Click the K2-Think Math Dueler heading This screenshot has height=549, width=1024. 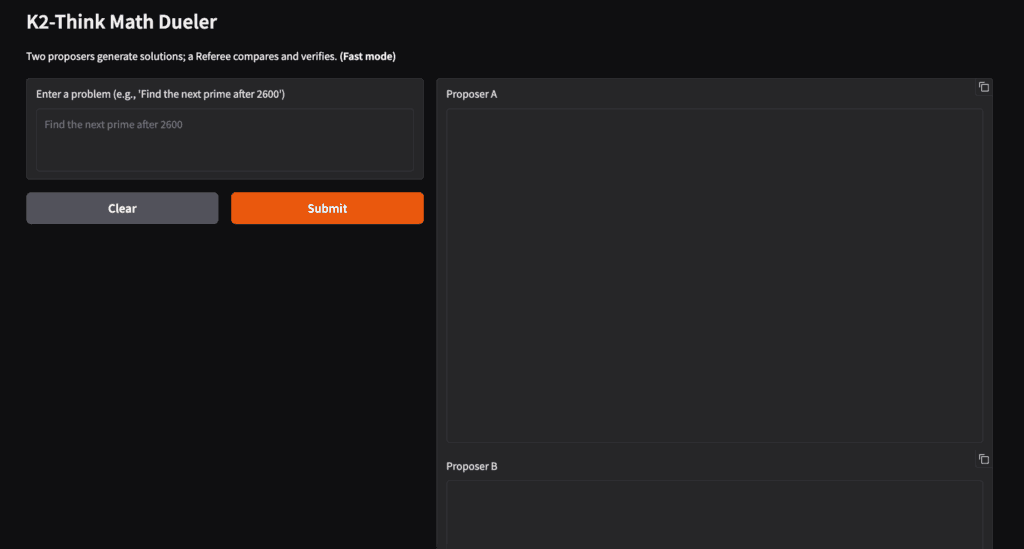coord(121,21)
